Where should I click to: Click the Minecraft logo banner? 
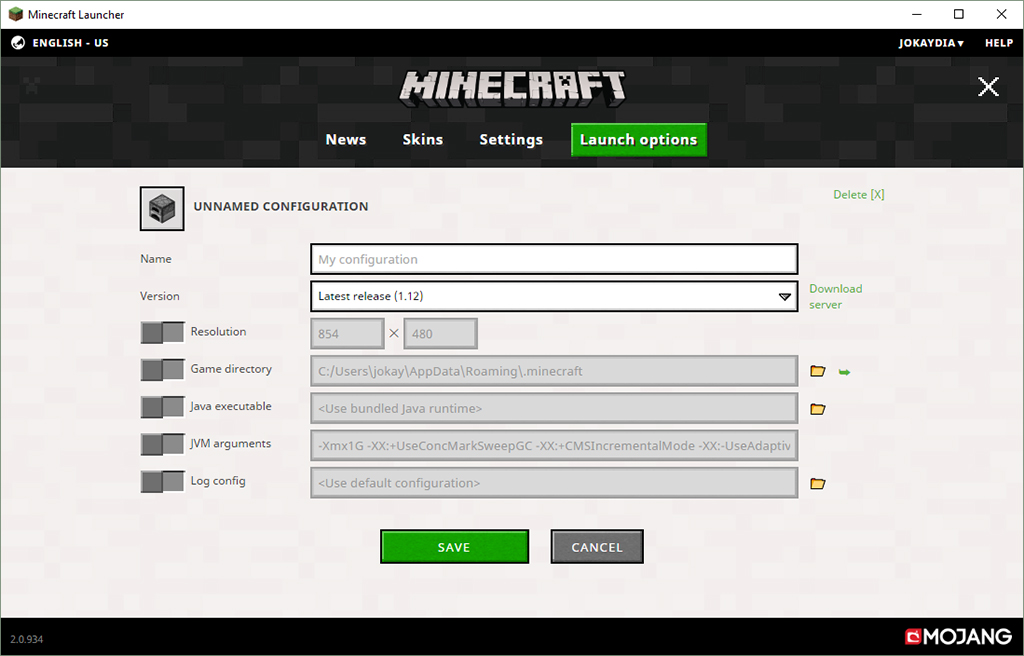pyautogui.click(x=512, y=89)
